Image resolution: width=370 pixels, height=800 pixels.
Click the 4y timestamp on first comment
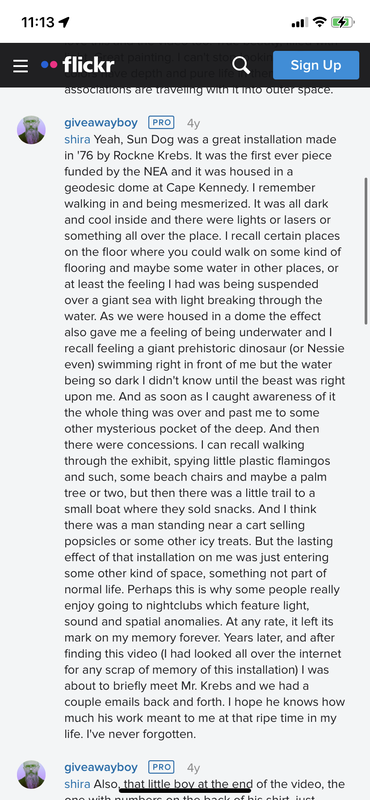click(193, 123)
